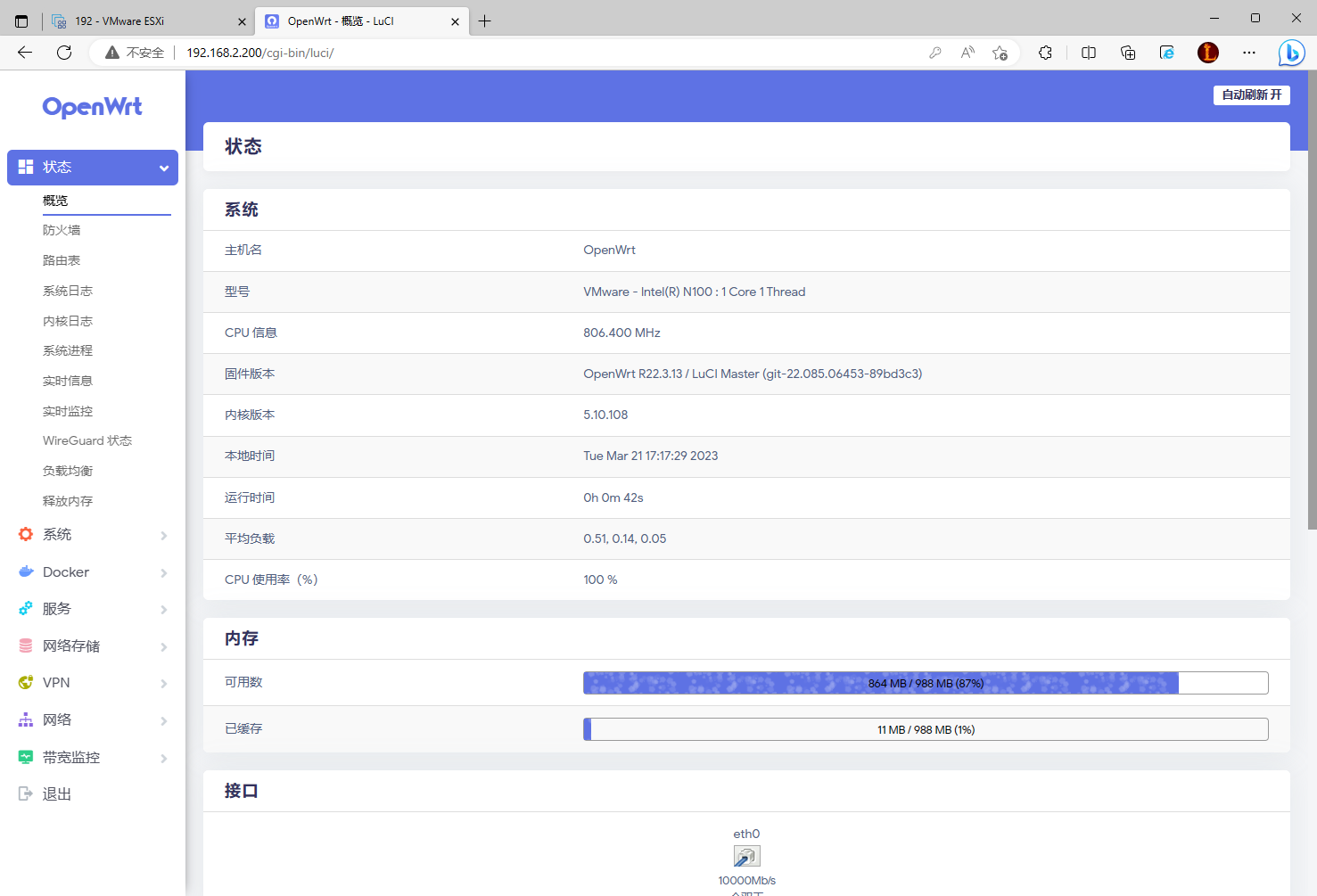Viewport: 1317px width, 896px height.
Task: Open the browser extensions puzzle icon
Action: [x=1046, y=53]
